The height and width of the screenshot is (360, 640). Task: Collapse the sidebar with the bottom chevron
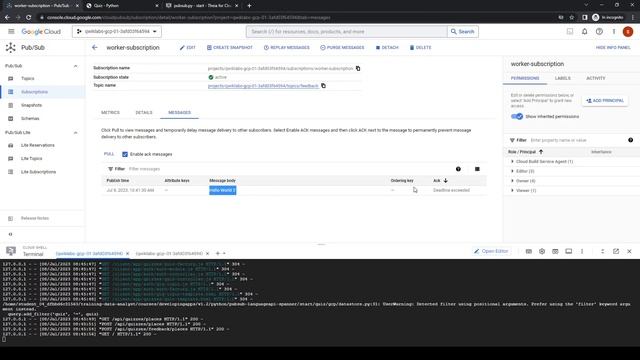11,234
